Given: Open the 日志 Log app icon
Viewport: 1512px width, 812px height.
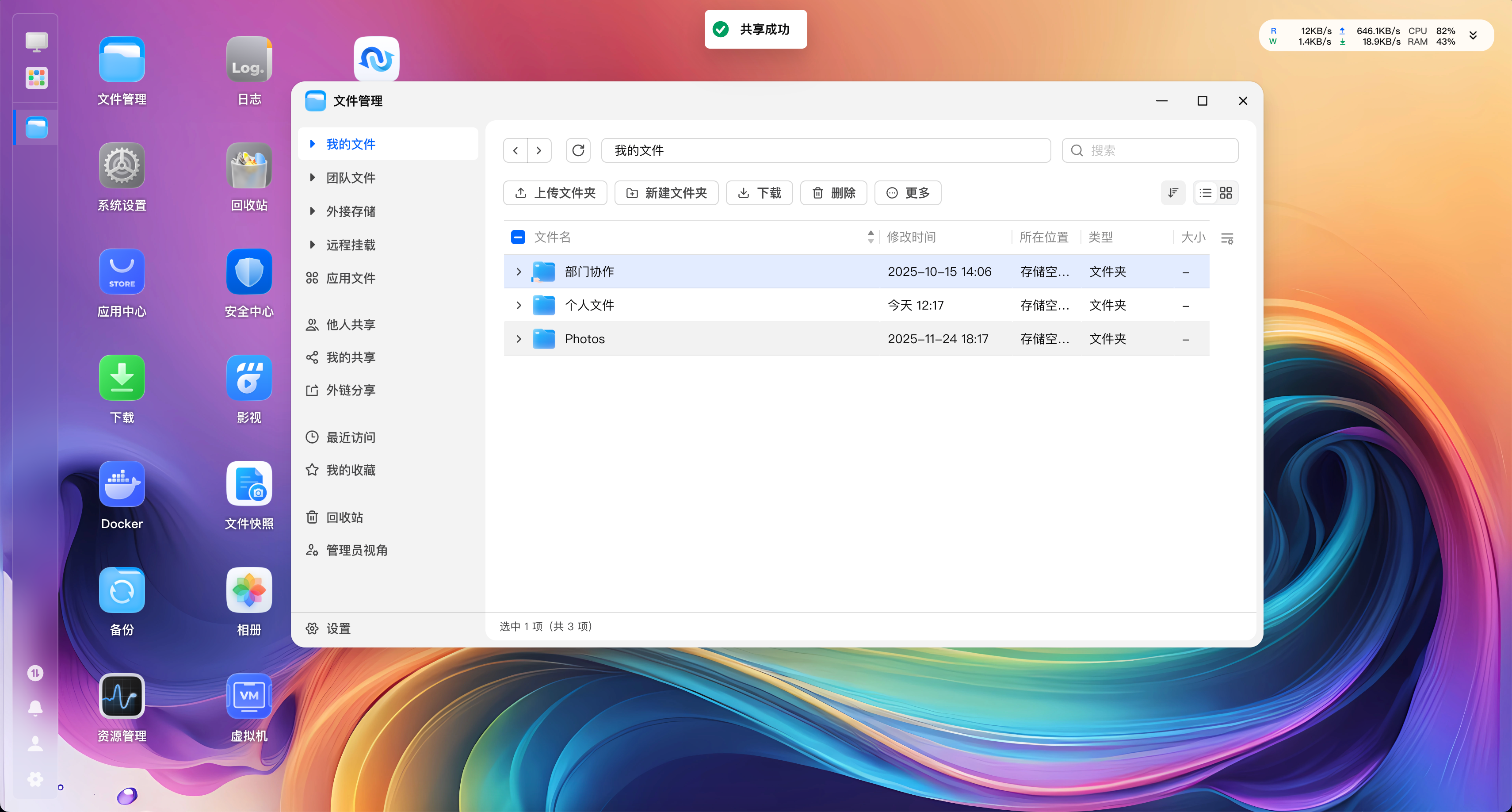Looking at the screenshot, I should (249, 60).
